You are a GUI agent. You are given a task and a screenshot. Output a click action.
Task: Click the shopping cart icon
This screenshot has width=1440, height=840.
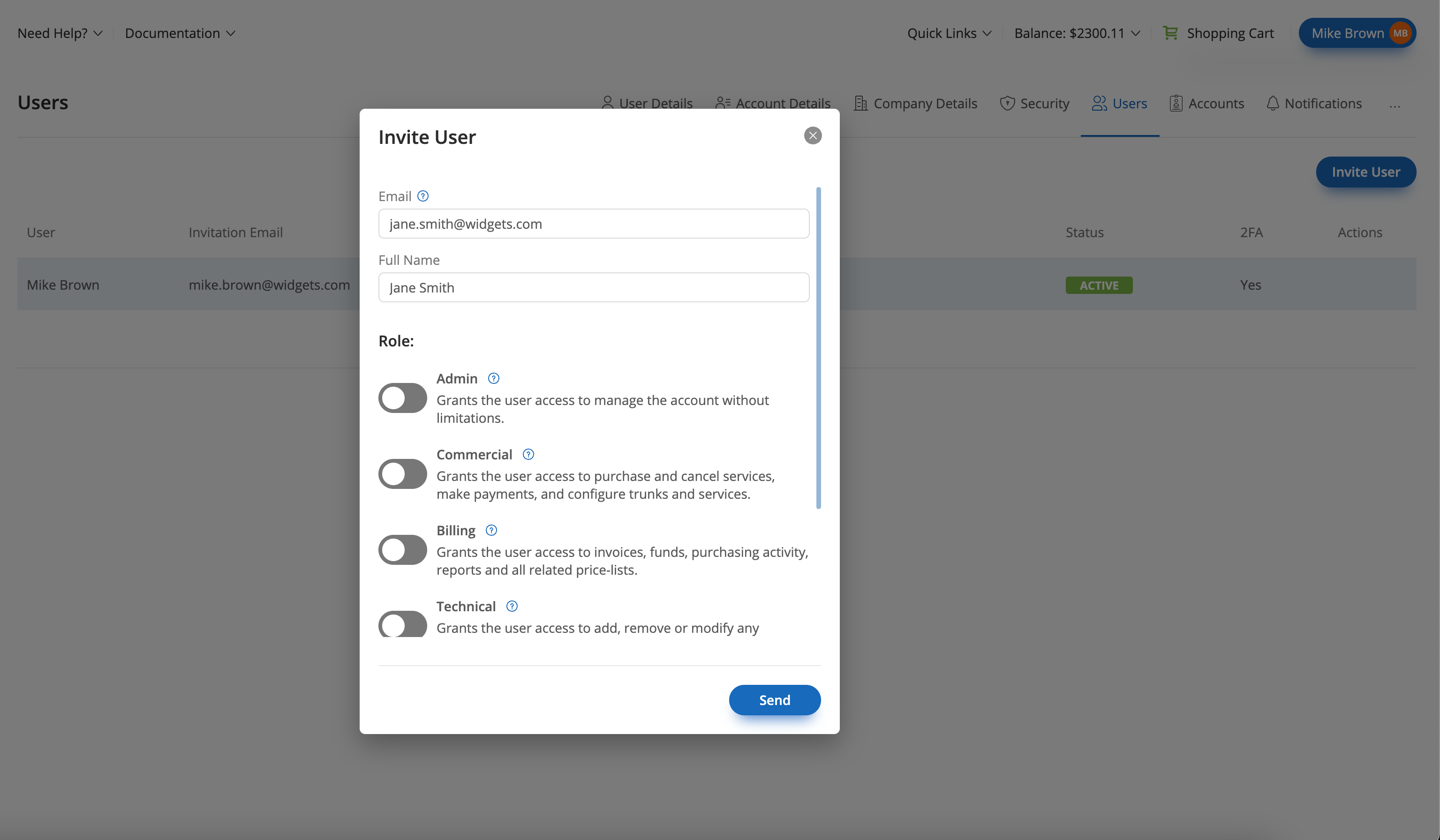[x=1170, y=33]
